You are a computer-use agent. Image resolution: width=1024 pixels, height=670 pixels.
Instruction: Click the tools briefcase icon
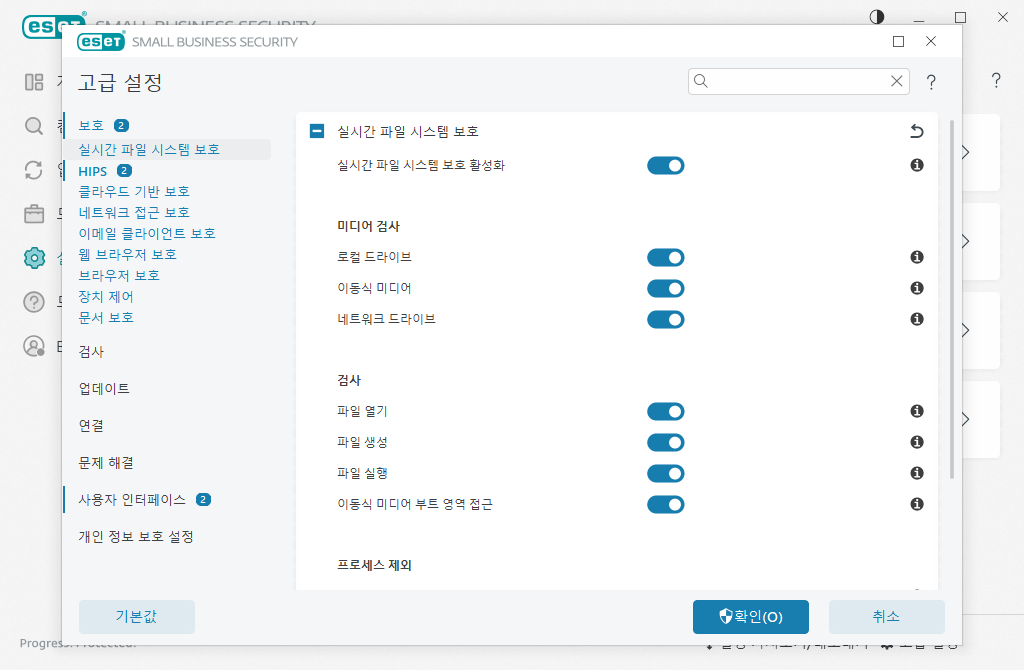point(33,213)
